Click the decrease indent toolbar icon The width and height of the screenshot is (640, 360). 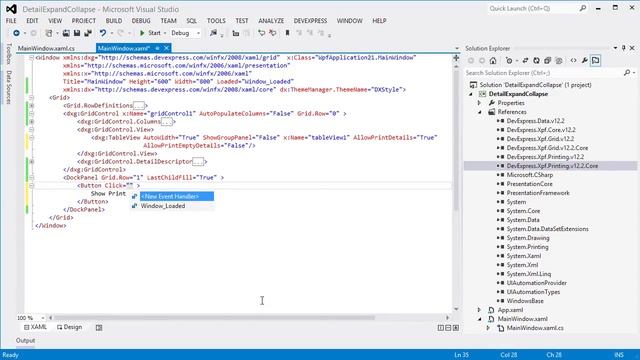262,33
